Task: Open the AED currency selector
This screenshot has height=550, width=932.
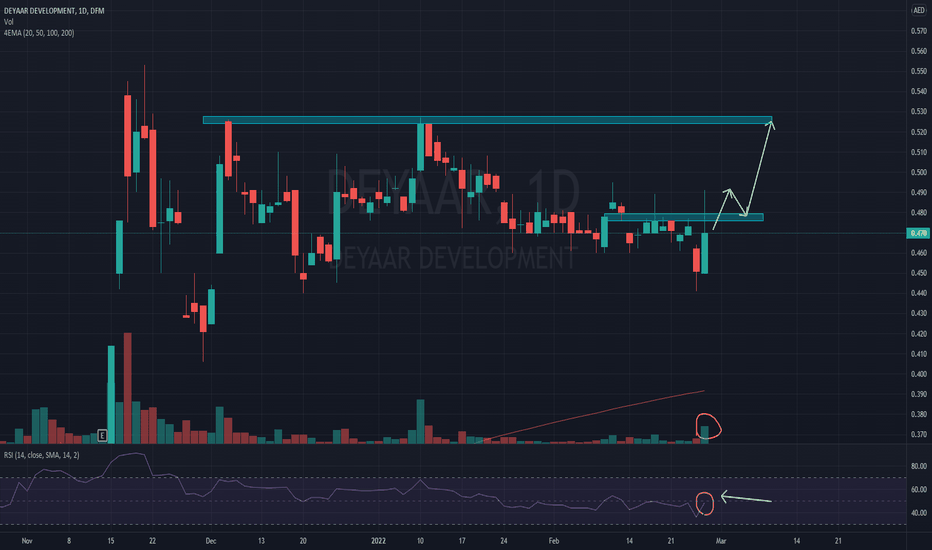Action: [x=919, y=10]
